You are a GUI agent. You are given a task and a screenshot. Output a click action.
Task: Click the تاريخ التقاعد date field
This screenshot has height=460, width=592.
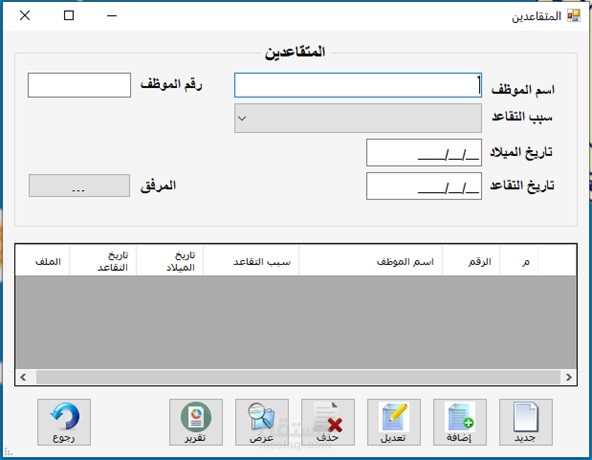pos(424,186)
